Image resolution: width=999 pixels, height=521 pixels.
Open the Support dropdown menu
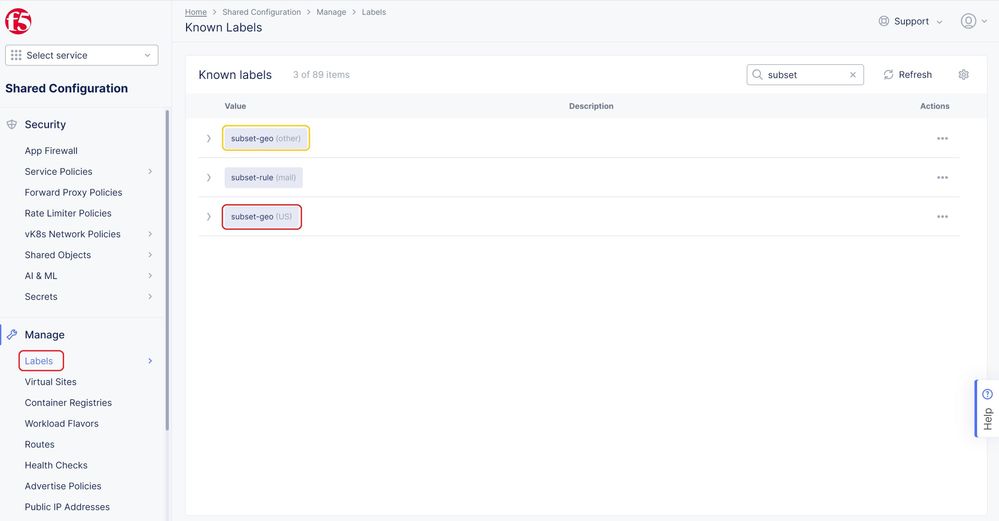(910, 21)
